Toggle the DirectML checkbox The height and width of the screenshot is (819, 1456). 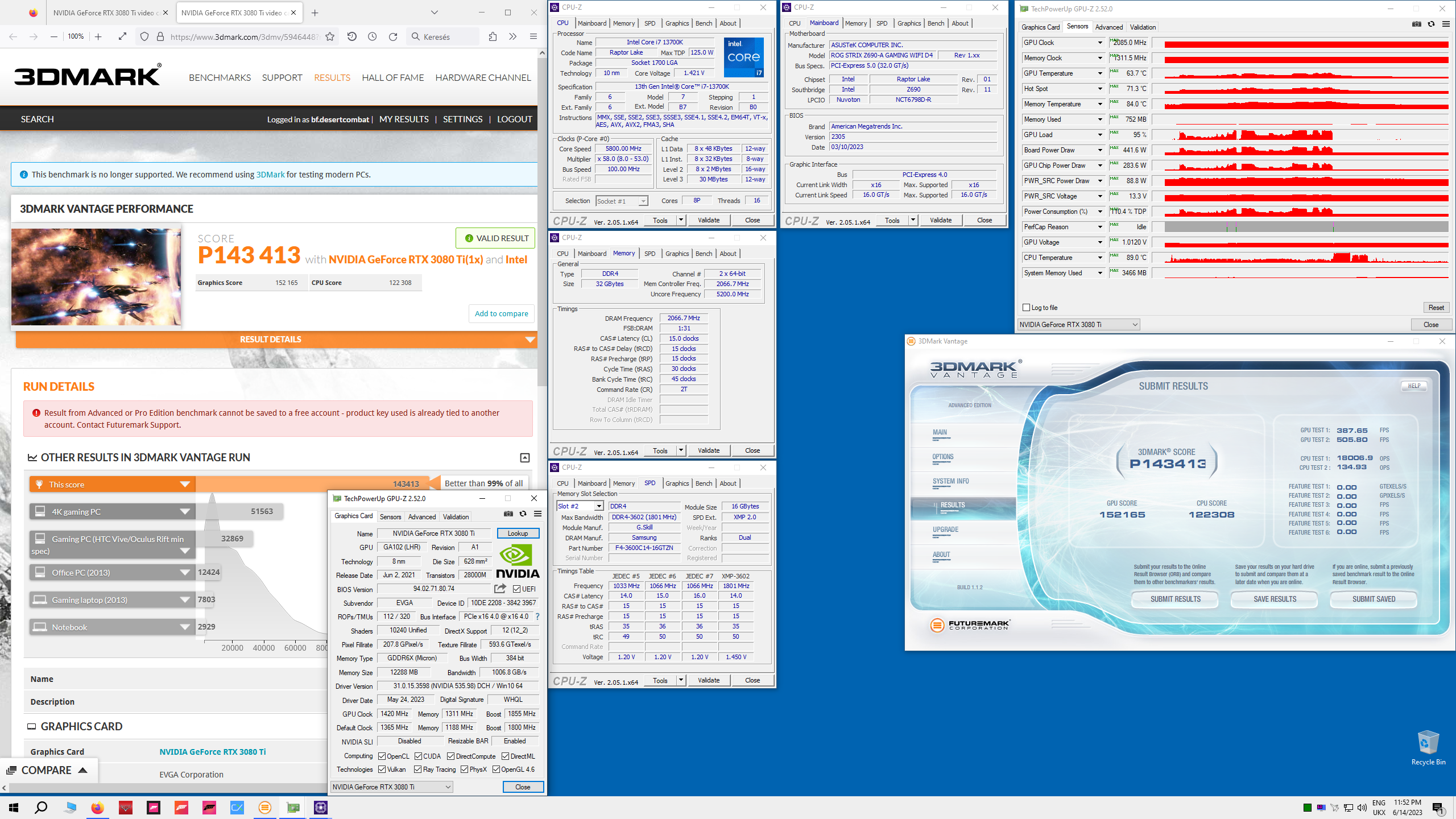[x=505, y=756]
